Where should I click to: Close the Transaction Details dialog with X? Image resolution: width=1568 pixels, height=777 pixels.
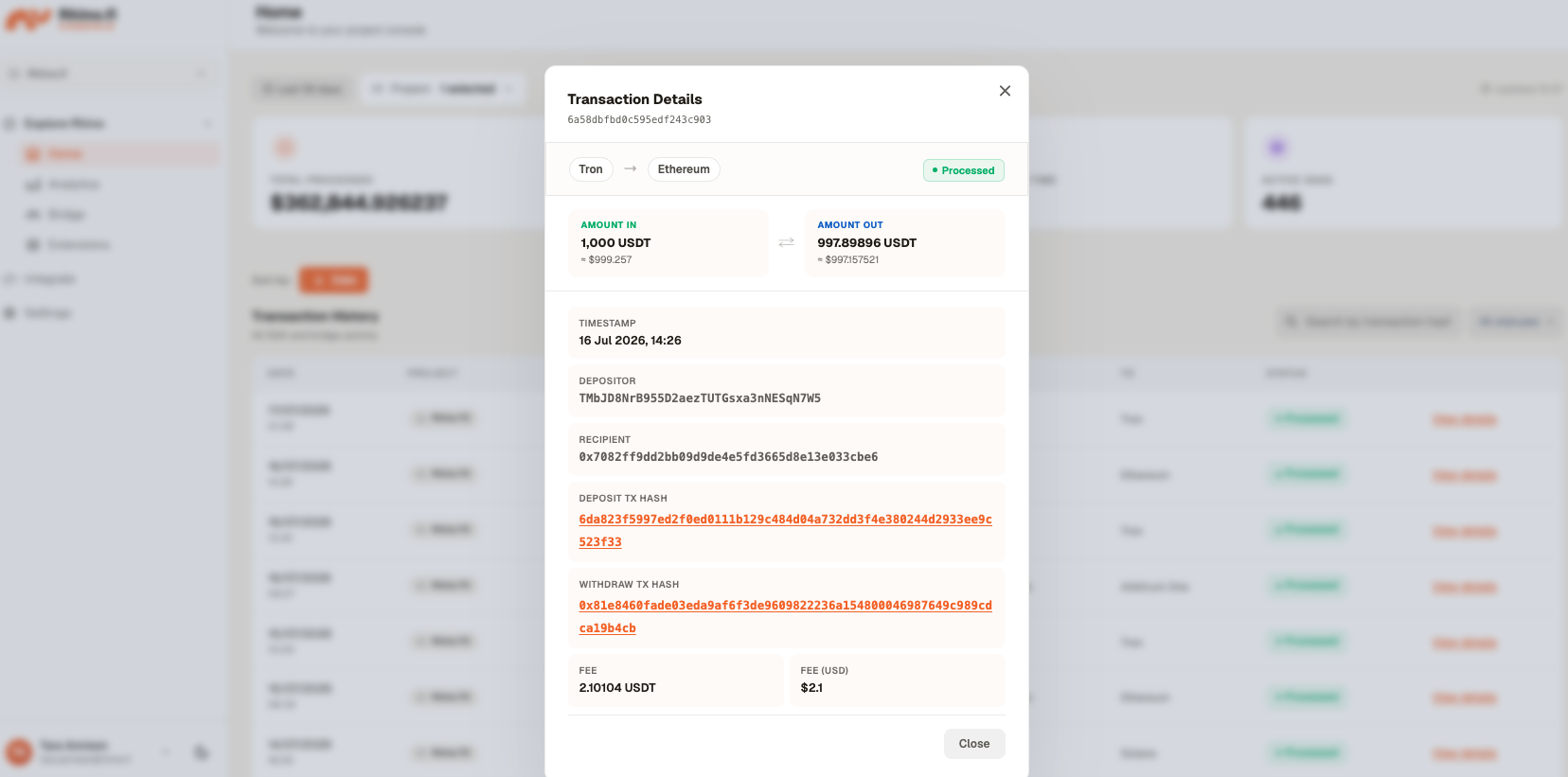pyautogui.click(x=1005, y=91)
